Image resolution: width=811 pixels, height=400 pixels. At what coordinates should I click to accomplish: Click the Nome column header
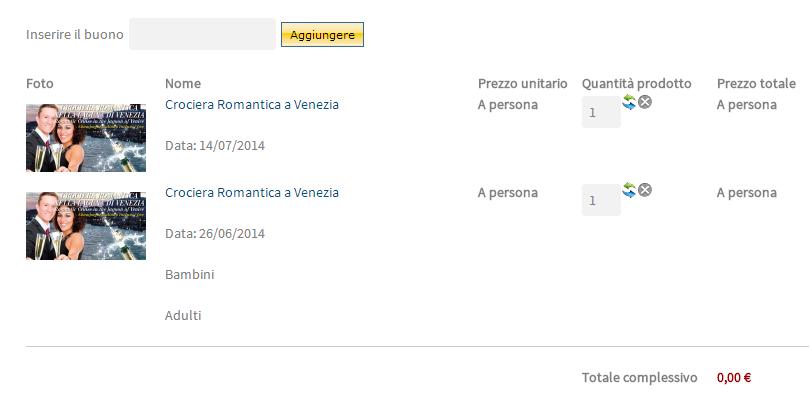point(183,83)
